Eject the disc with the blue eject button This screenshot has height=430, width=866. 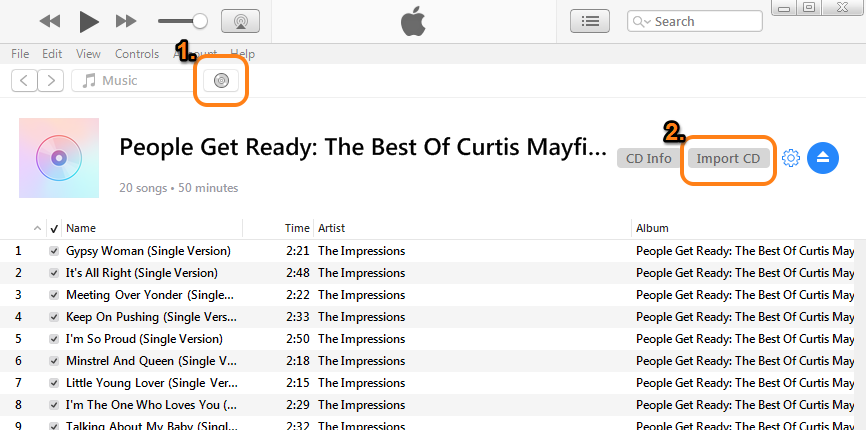pyautogui.click(x=823, y=158)
